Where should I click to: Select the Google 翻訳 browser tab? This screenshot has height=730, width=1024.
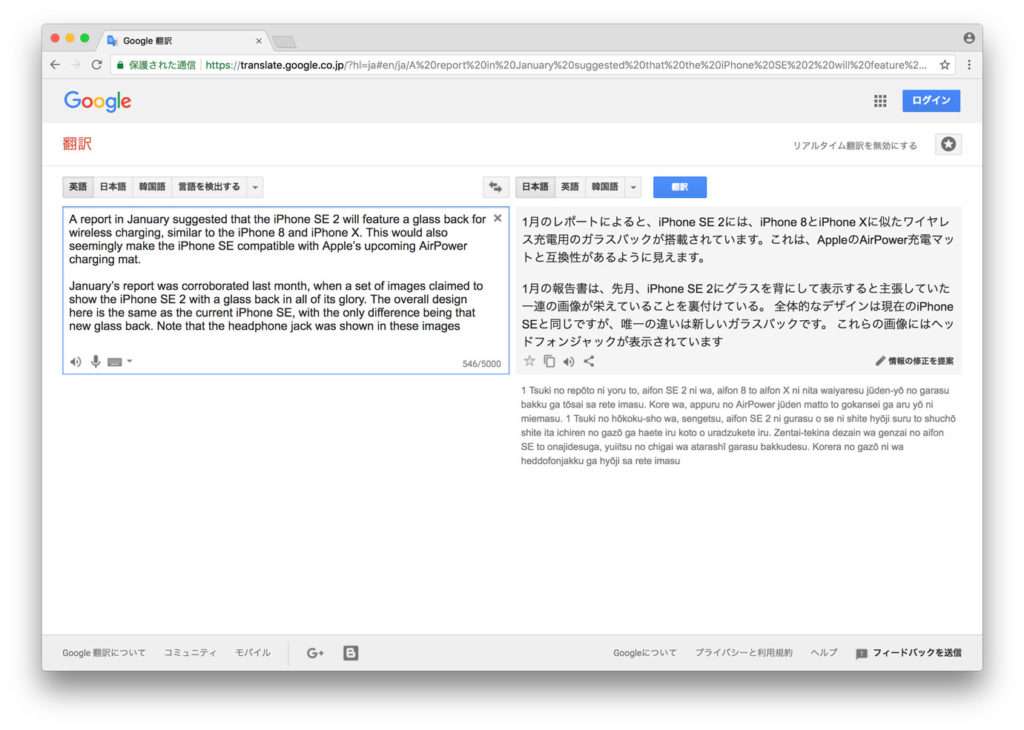coord(183,40)
